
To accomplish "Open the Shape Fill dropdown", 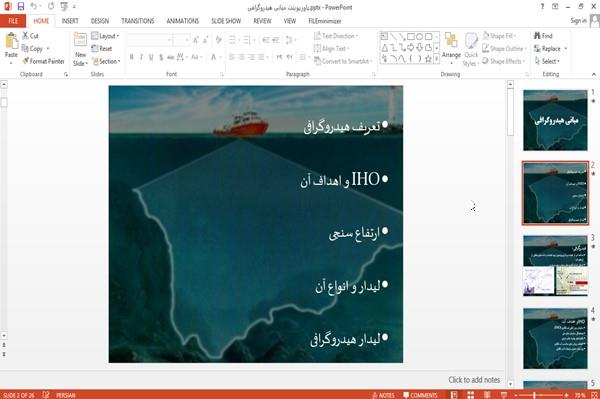I will pos(499,36).
